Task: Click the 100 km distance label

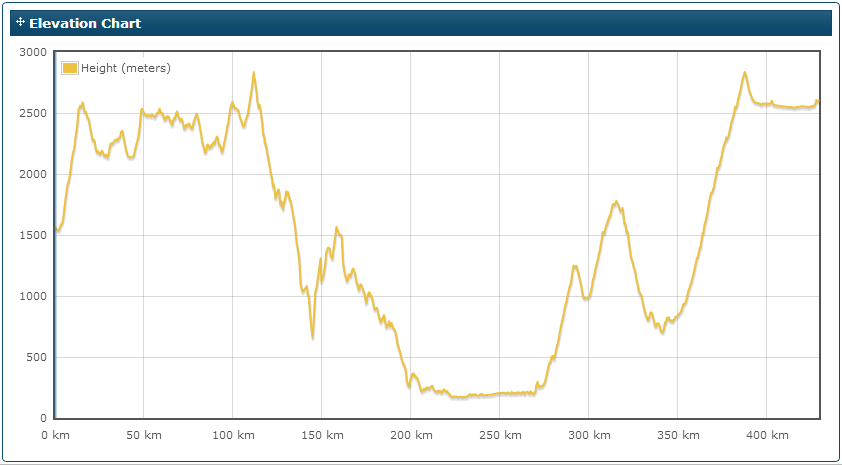Action: click(233, 435)
